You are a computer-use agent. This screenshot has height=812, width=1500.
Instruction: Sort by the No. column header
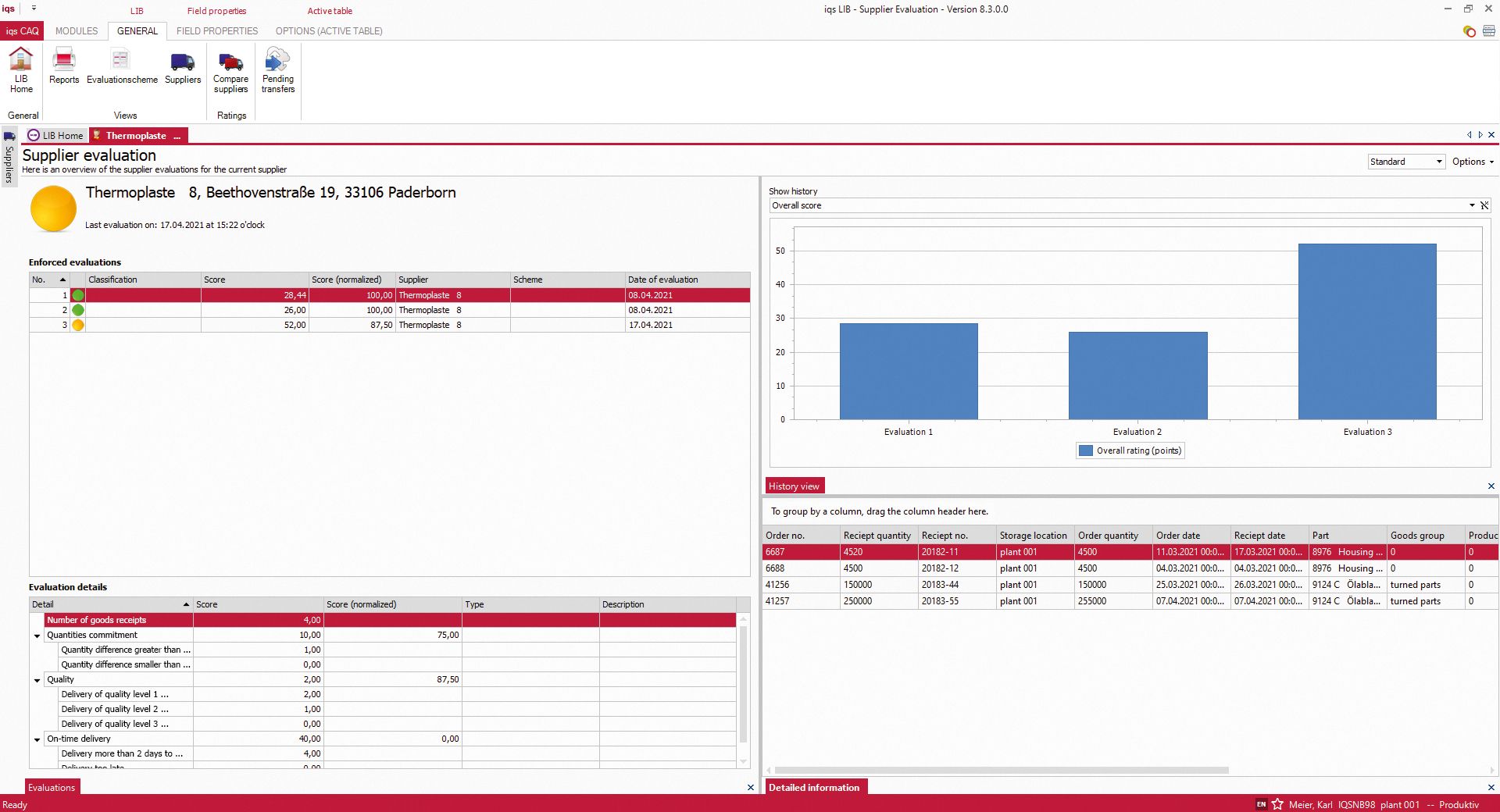point(49,280)
